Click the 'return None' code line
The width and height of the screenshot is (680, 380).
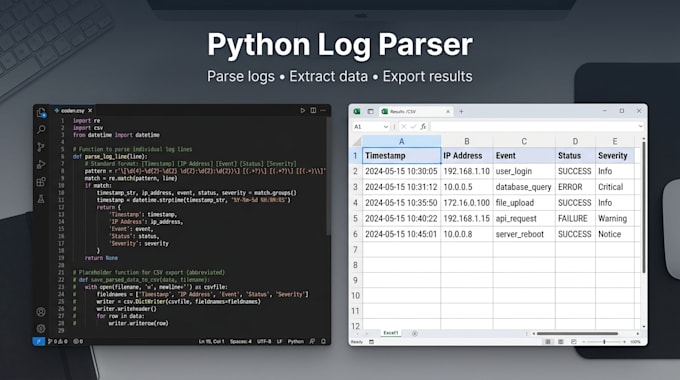[x=101, y=258]
